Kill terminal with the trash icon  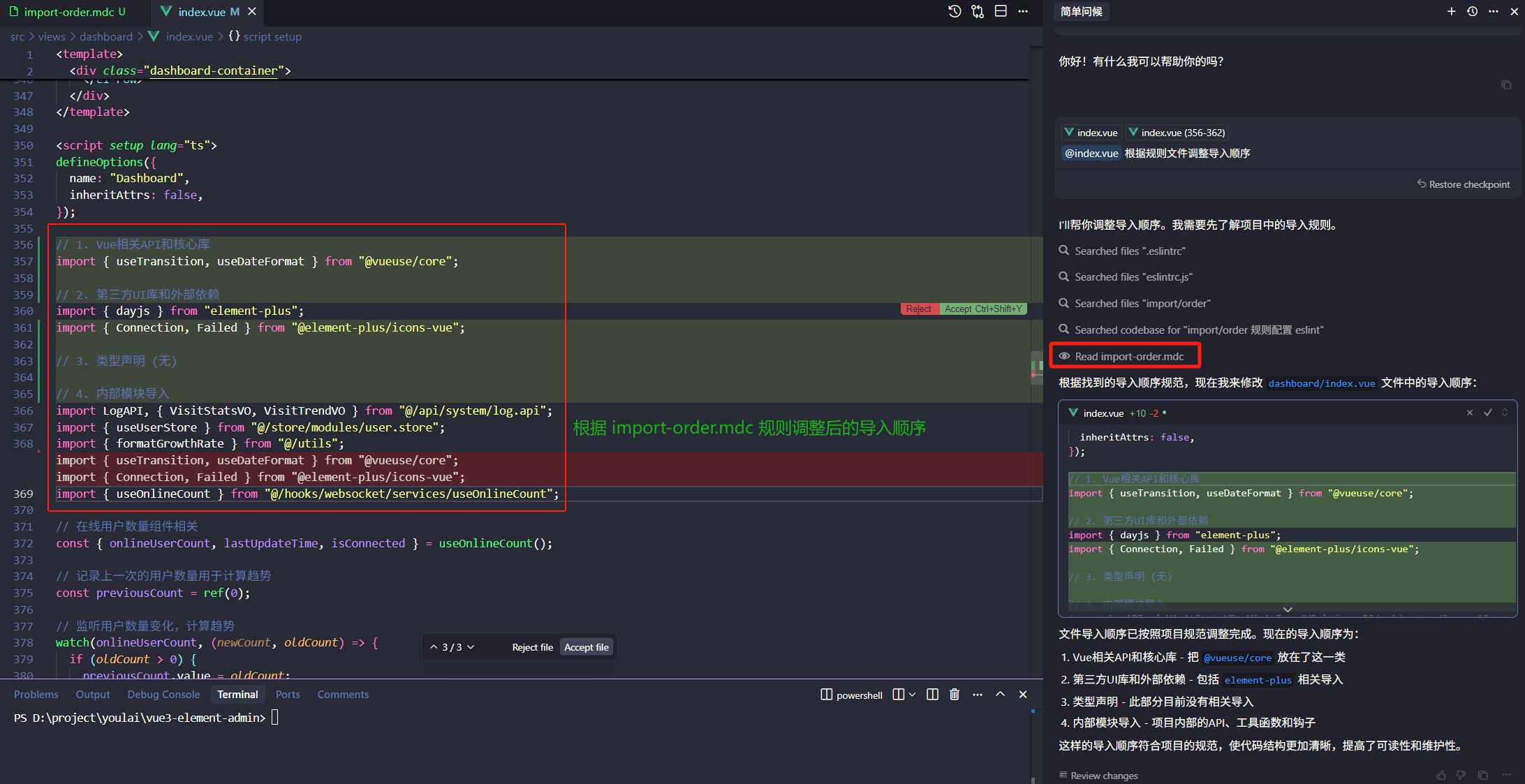[955, 694]
